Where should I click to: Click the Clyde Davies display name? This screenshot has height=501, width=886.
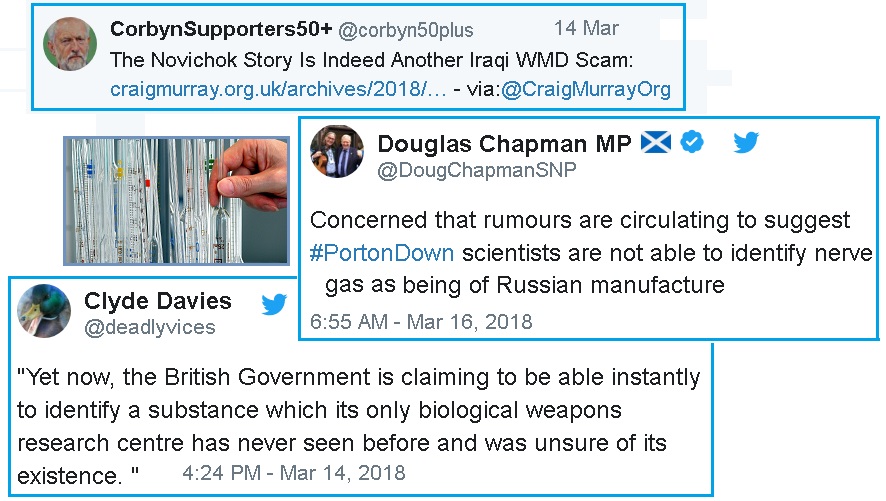pyautogui.click(x=158, y=301)
